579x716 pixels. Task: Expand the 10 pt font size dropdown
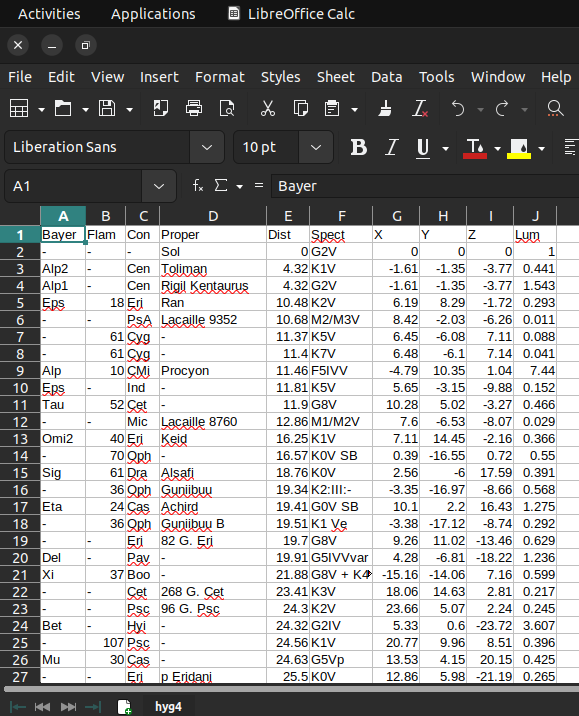[x=316, y=147]
